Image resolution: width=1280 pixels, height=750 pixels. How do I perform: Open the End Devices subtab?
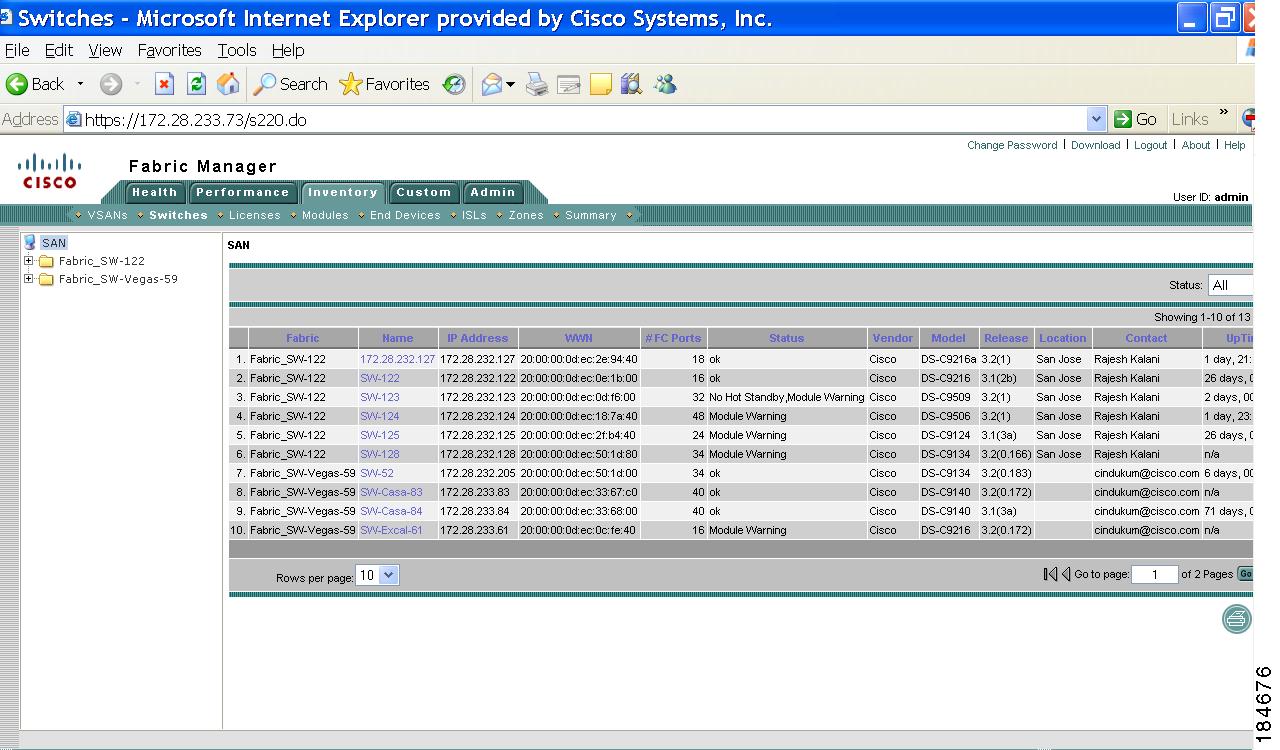405,215
